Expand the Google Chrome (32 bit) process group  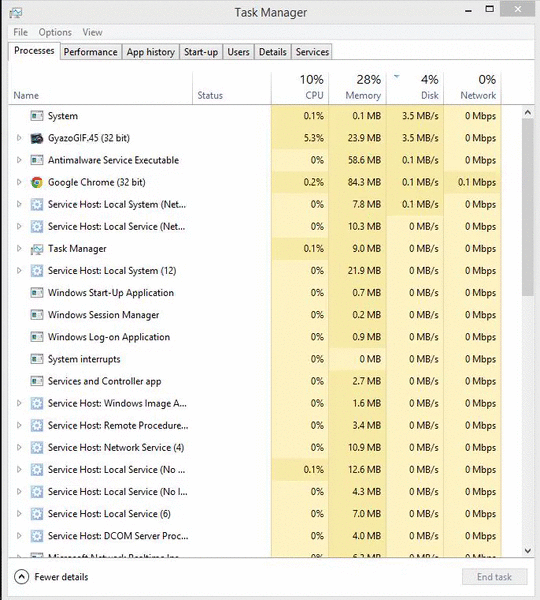(x=19, y=182)
